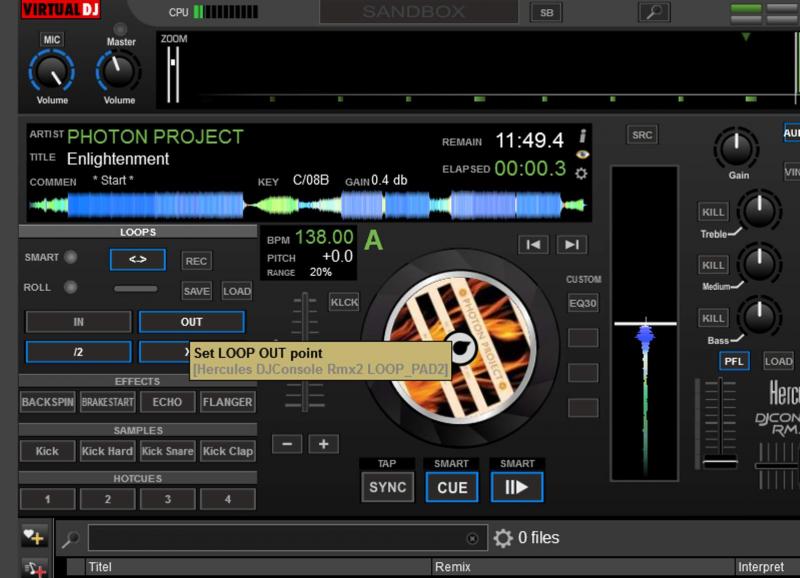The height and width of the screenshot is (578, 800).
Task: Toggle the PFL headphone cue button
Action: (x=734, y=361)
